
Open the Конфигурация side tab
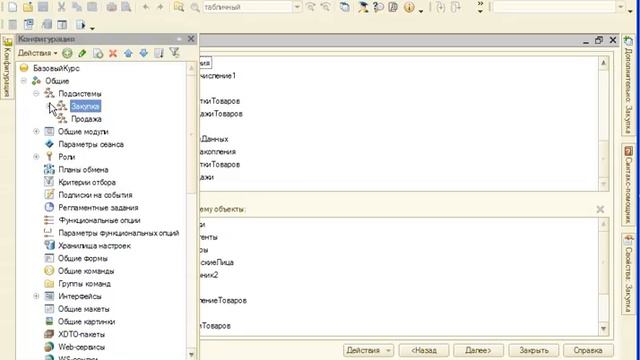(x=7, y=67)
